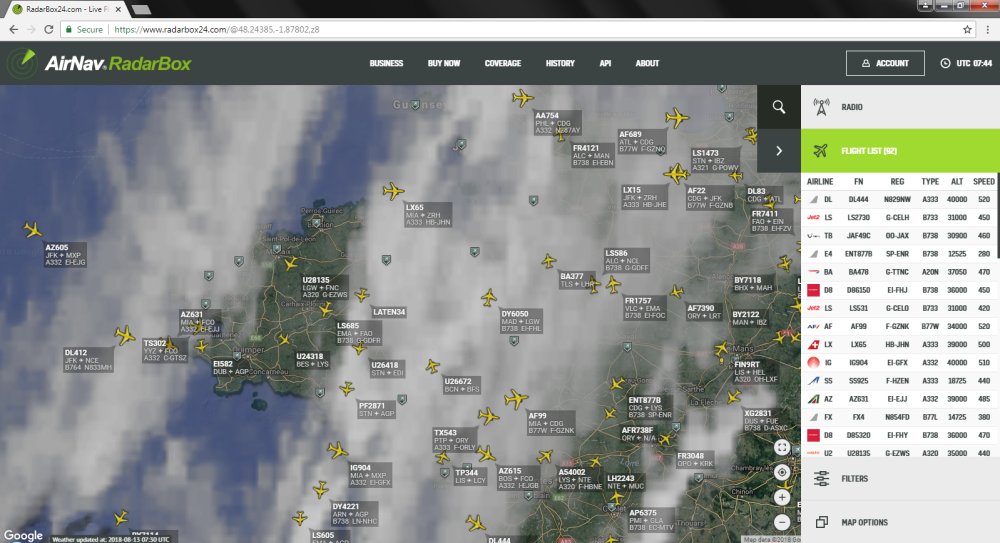Click the browser address bar URL
The image size is (1000, 543).
217,29
